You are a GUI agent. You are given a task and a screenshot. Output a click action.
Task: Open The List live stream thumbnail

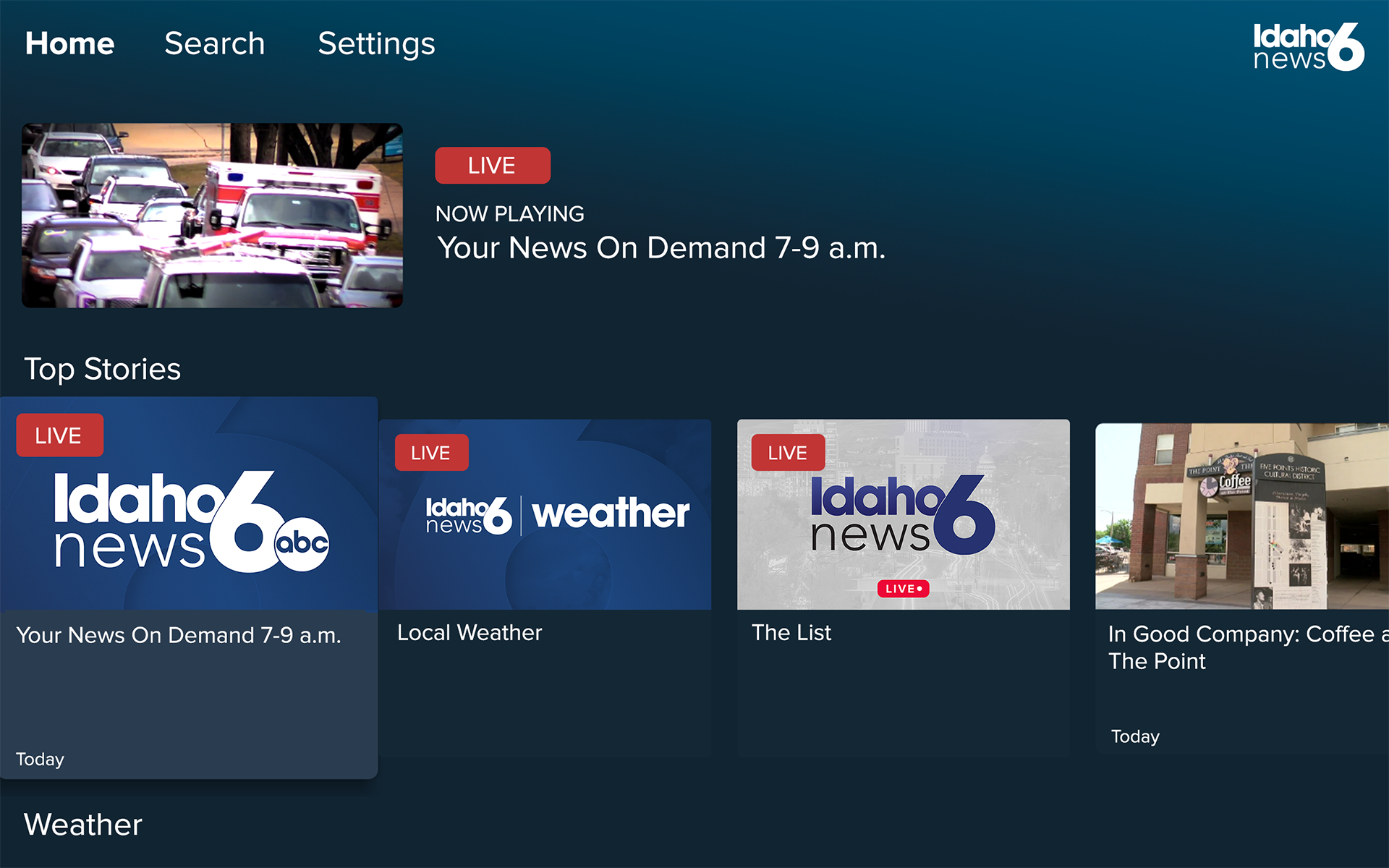click(903, 514)
